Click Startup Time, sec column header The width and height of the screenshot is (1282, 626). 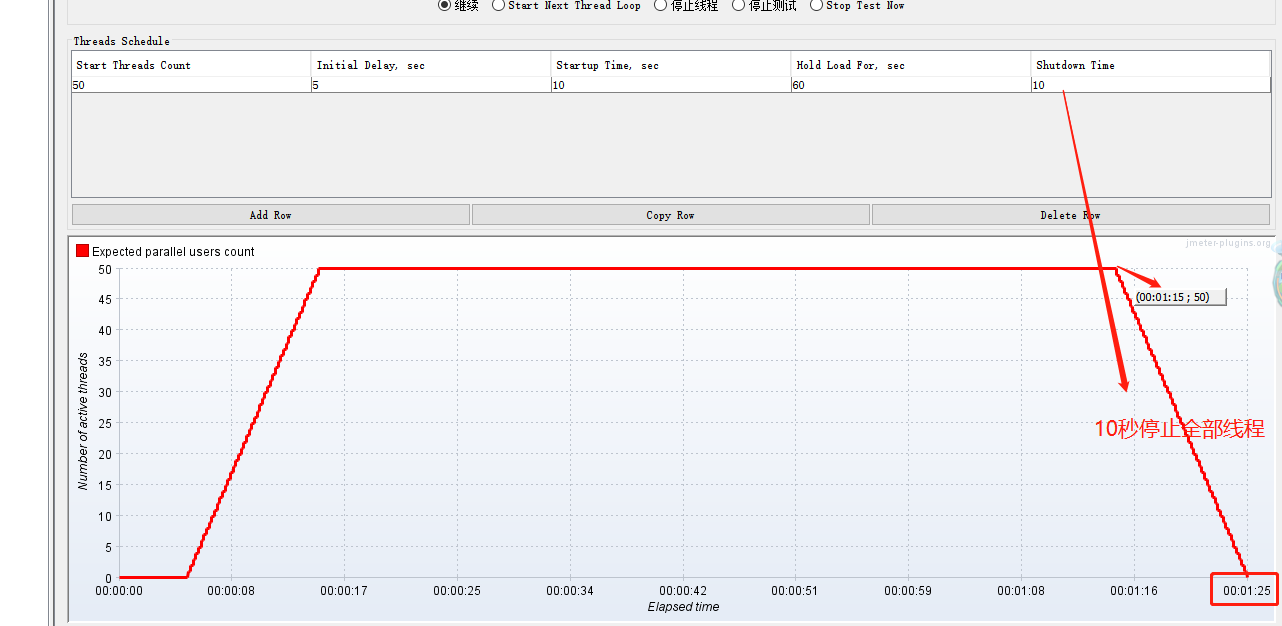671,65
